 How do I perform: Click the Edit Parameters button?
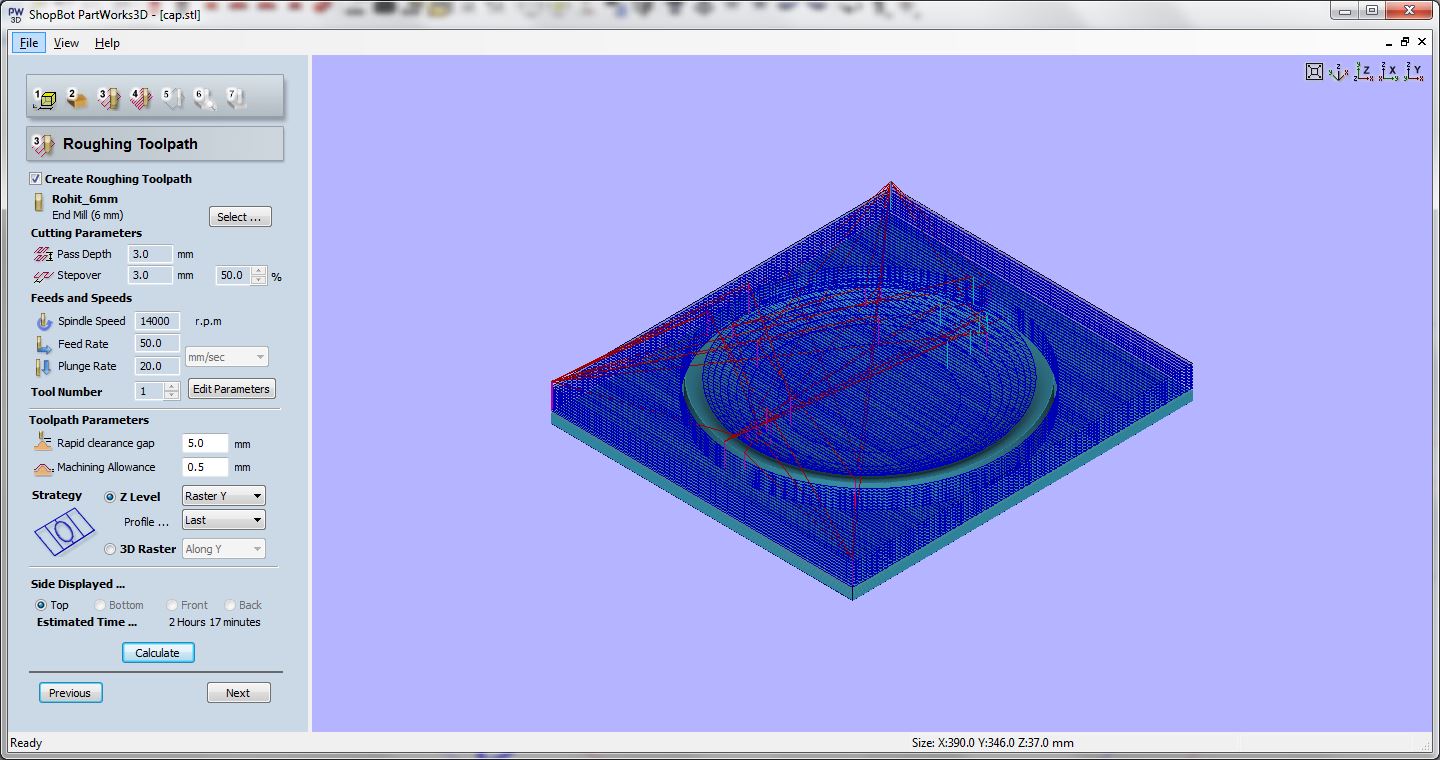[x=231, y=389]
